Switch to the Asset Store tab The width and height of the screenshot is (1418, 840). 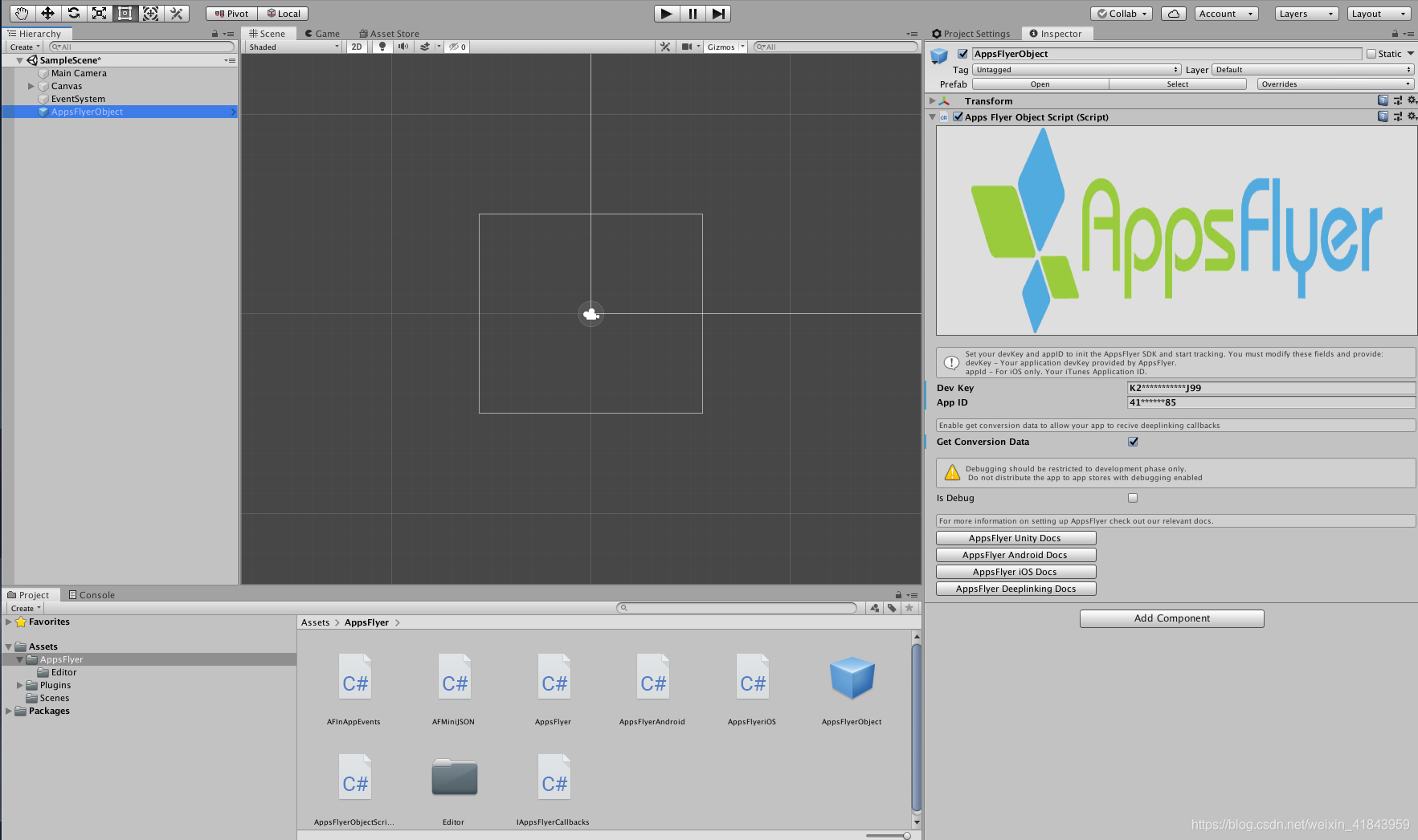point(389,34)
